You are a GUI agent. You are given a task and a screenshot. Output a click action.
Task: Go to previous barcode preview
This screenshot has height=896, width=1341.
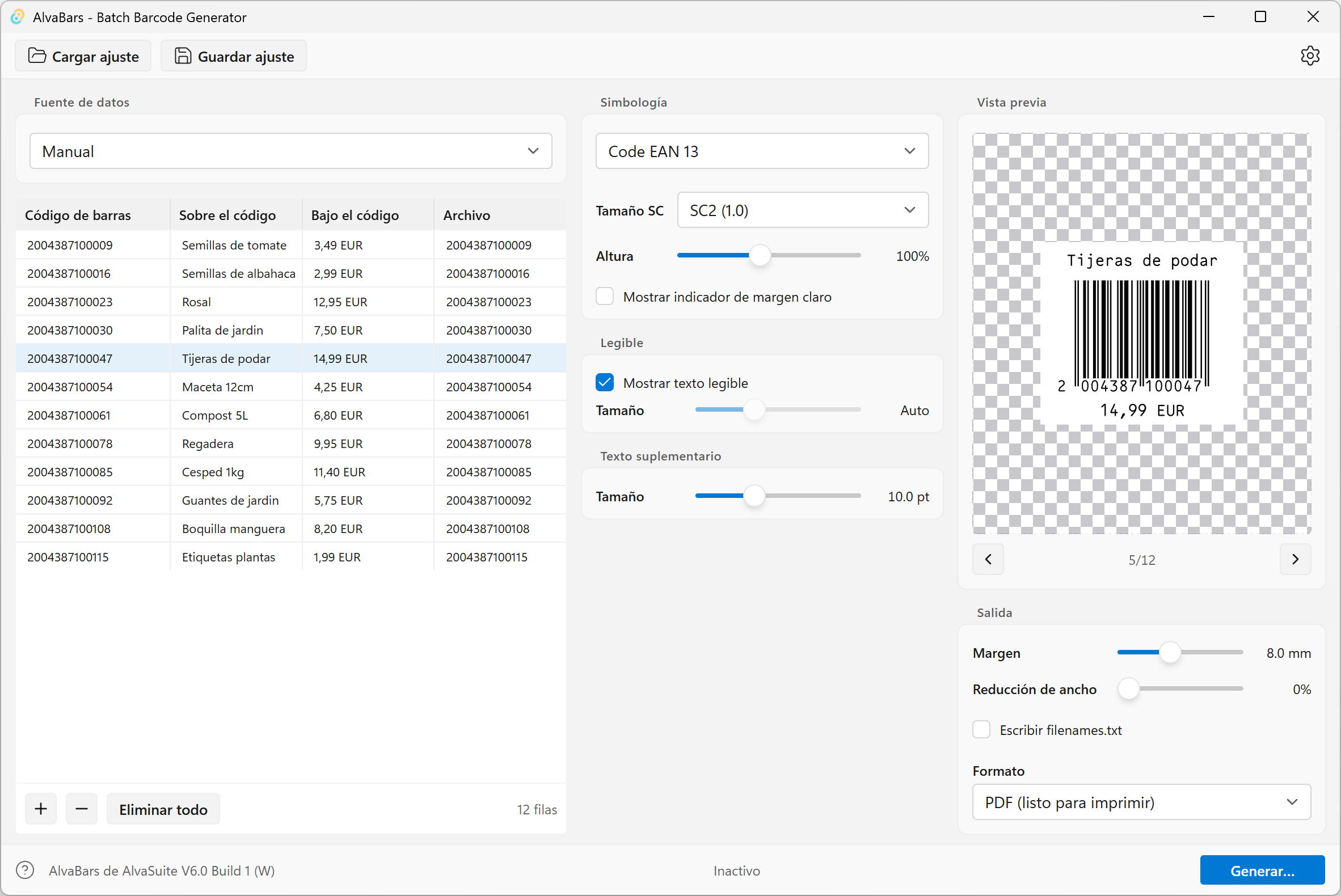(x=988, y=559)
